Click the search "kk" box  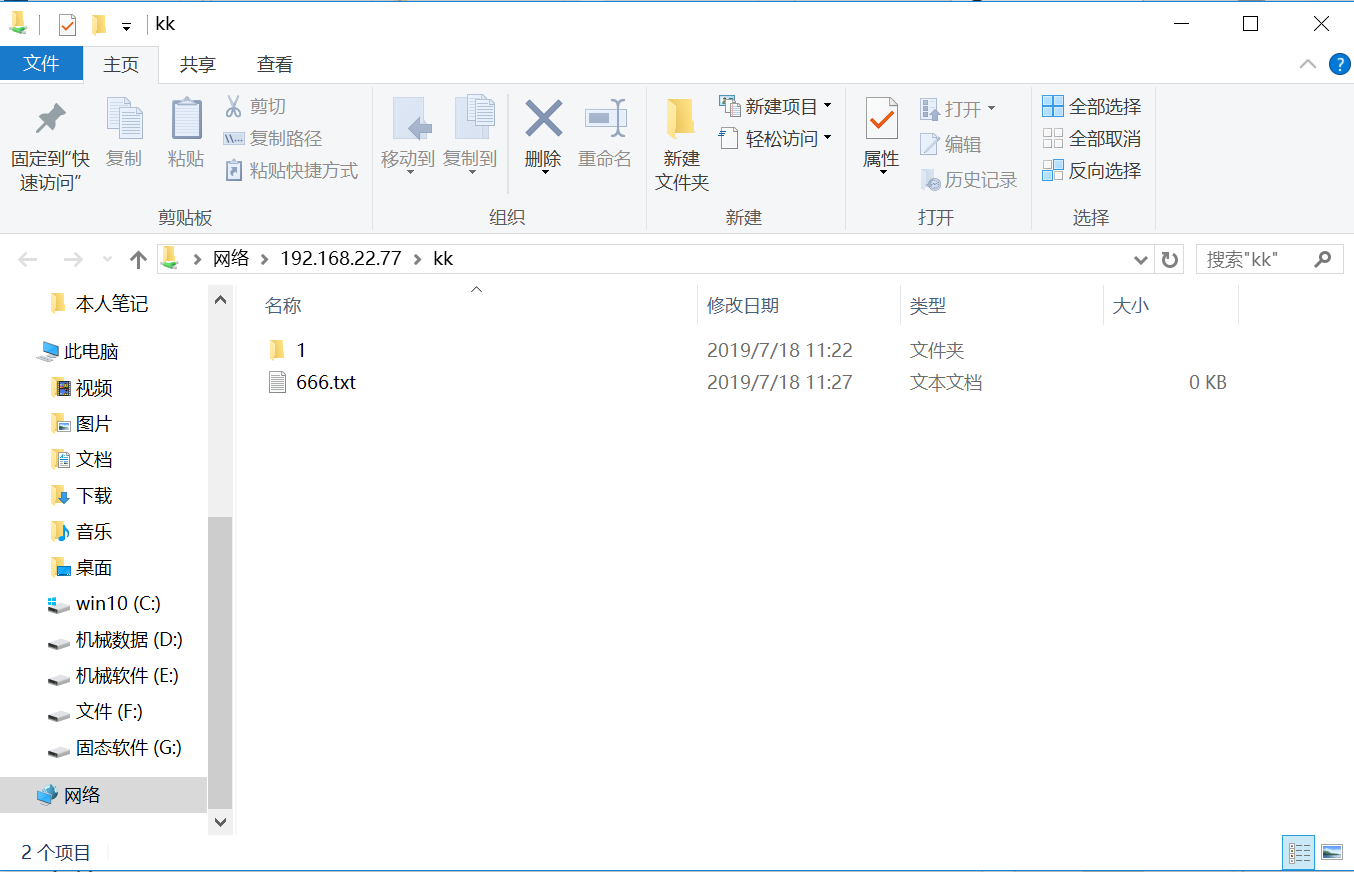pos(1269,259)
